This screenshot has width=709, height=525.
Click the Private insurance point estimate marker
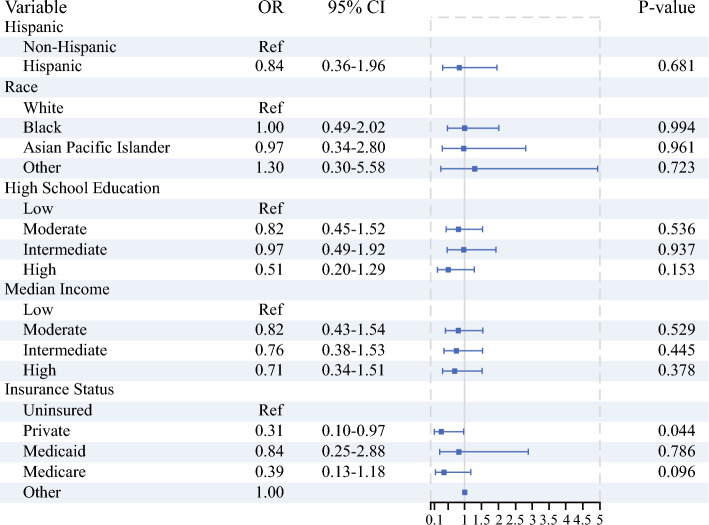click(x=441, y=432)
